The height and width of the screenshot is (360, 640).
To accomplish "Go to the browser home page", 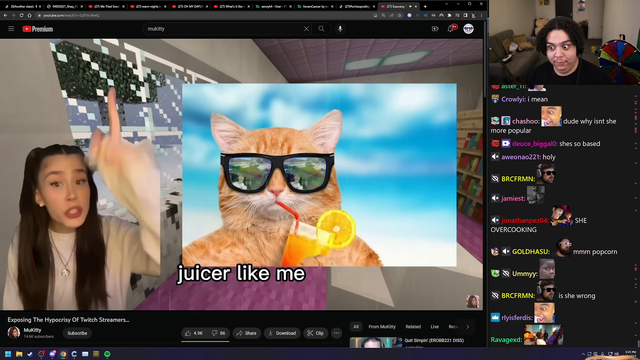I will pyautogui.click(x=29, y=15).
